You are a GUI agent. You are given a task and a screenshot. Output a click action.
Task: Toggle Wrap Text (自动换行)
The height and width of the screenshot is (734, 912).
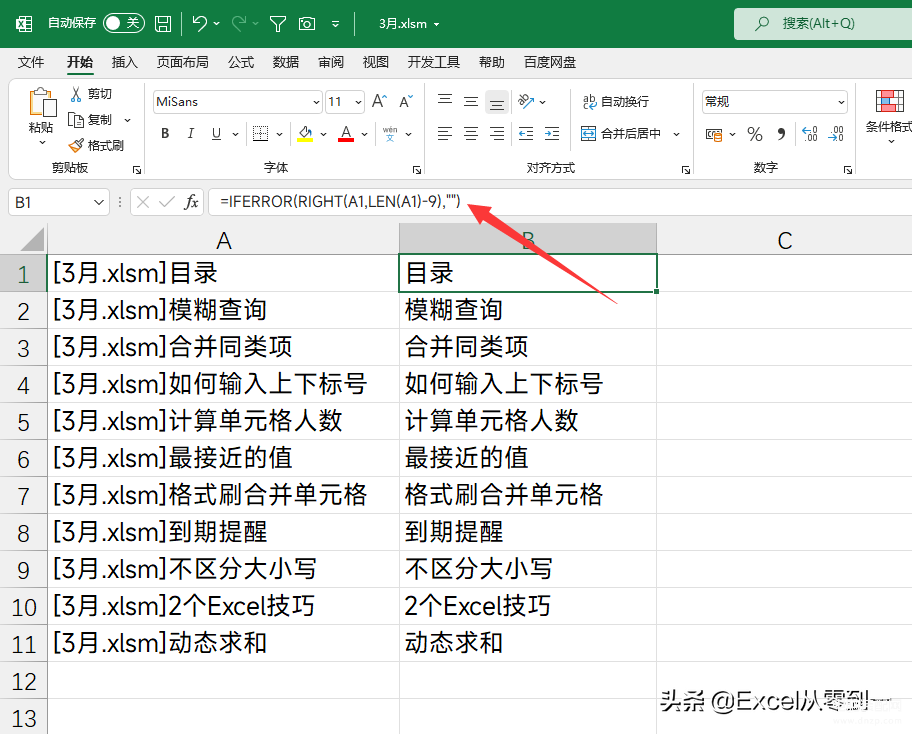point(616,102)
